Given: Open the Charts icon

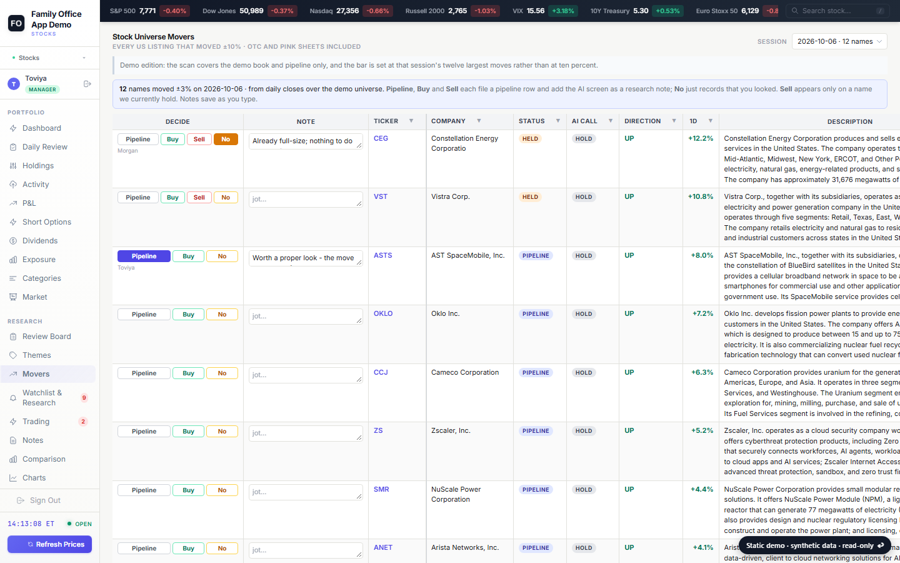Looking at the screenshot, I should click(13, 477).
